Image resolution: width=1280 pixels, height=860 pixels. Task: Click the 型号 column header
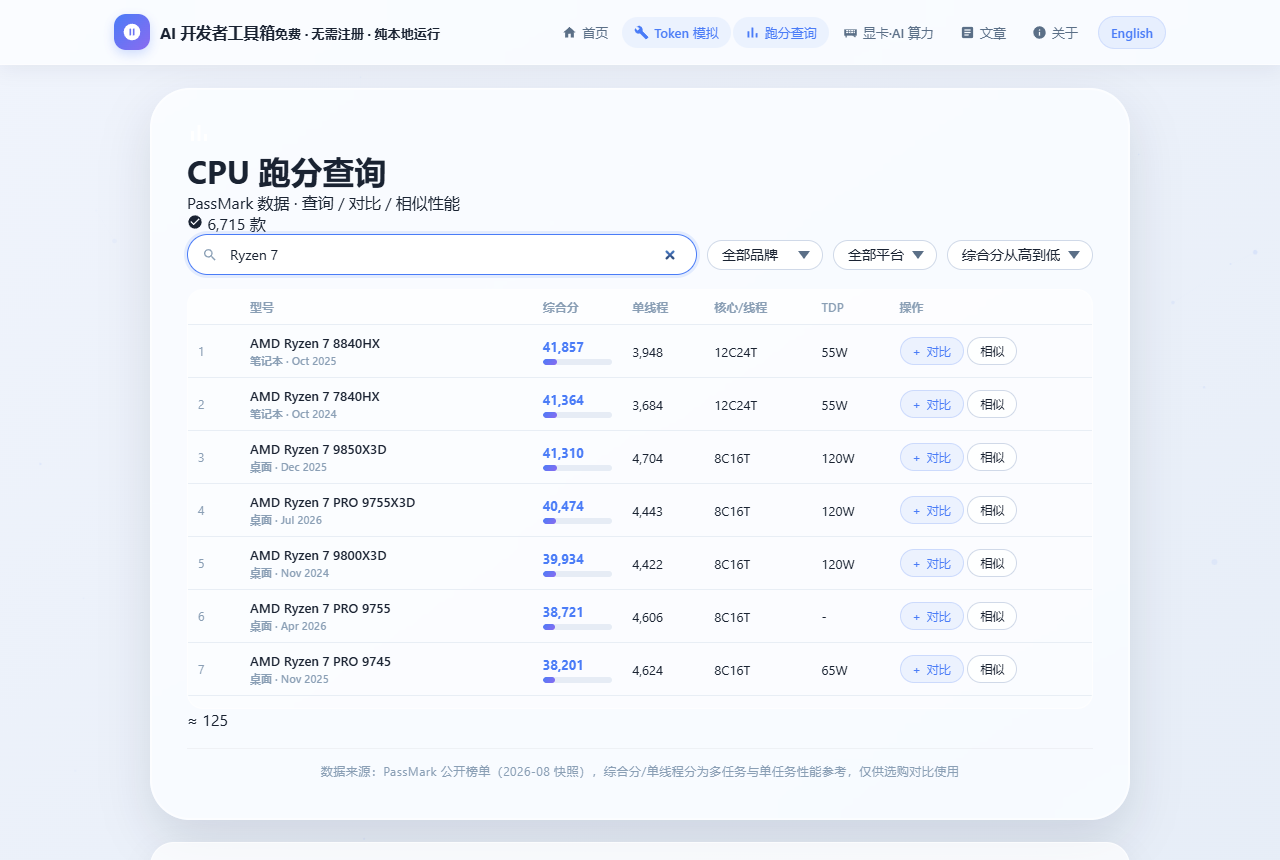click(x=262, y=307)
